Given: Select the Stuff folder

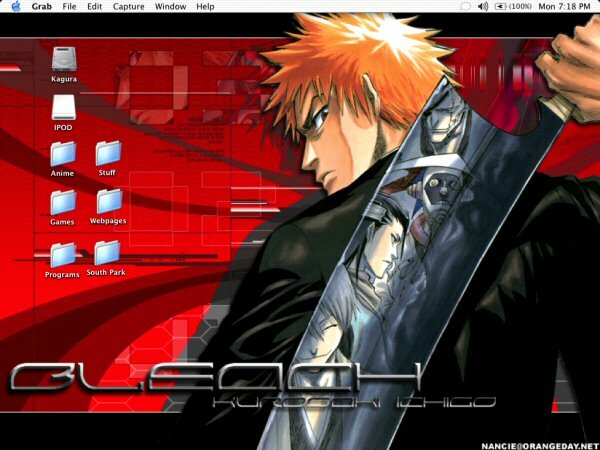Looking at the screenshot, I should coord(108,153).
